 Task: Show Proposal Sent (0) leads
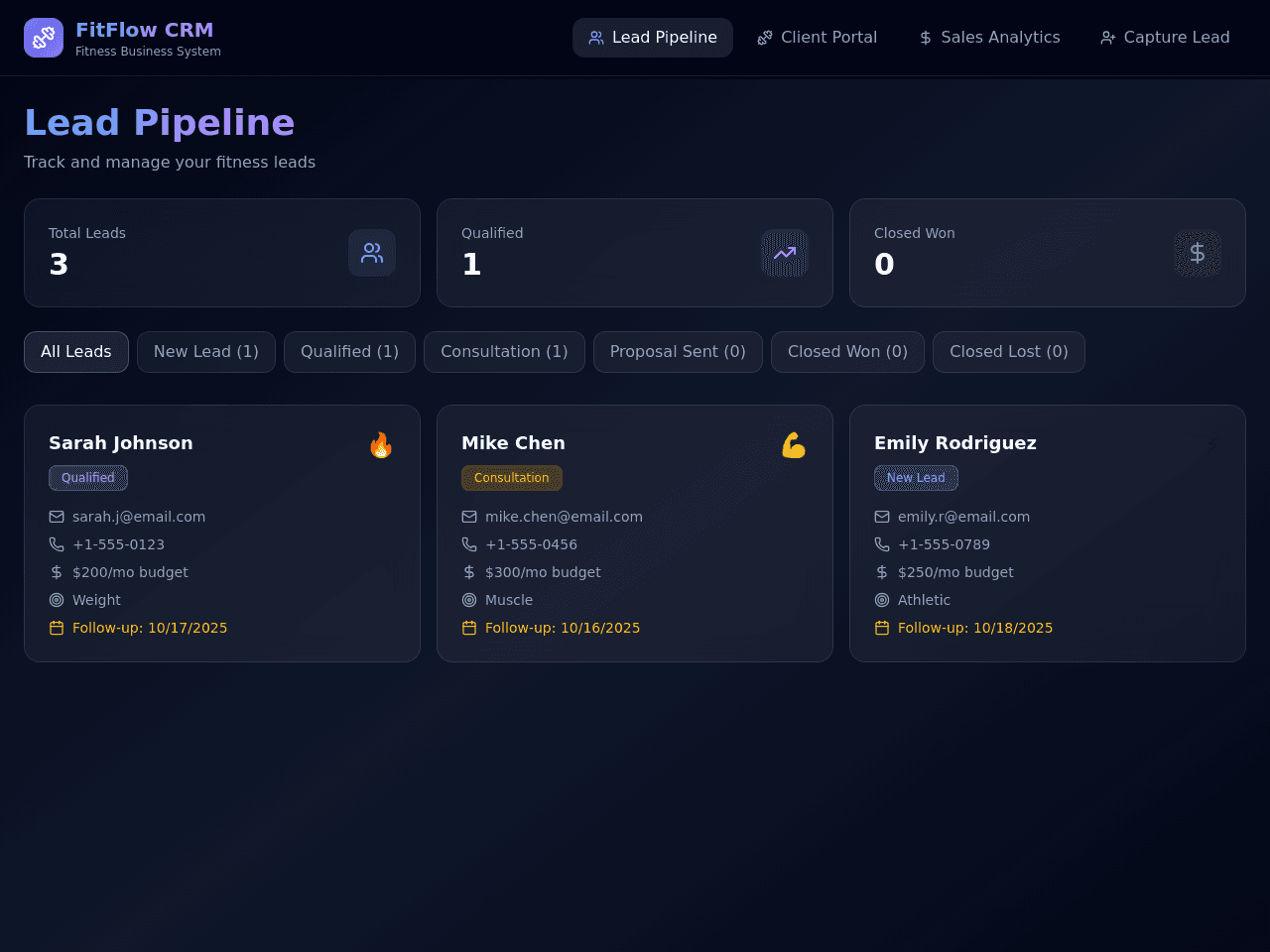click(678, 352)
